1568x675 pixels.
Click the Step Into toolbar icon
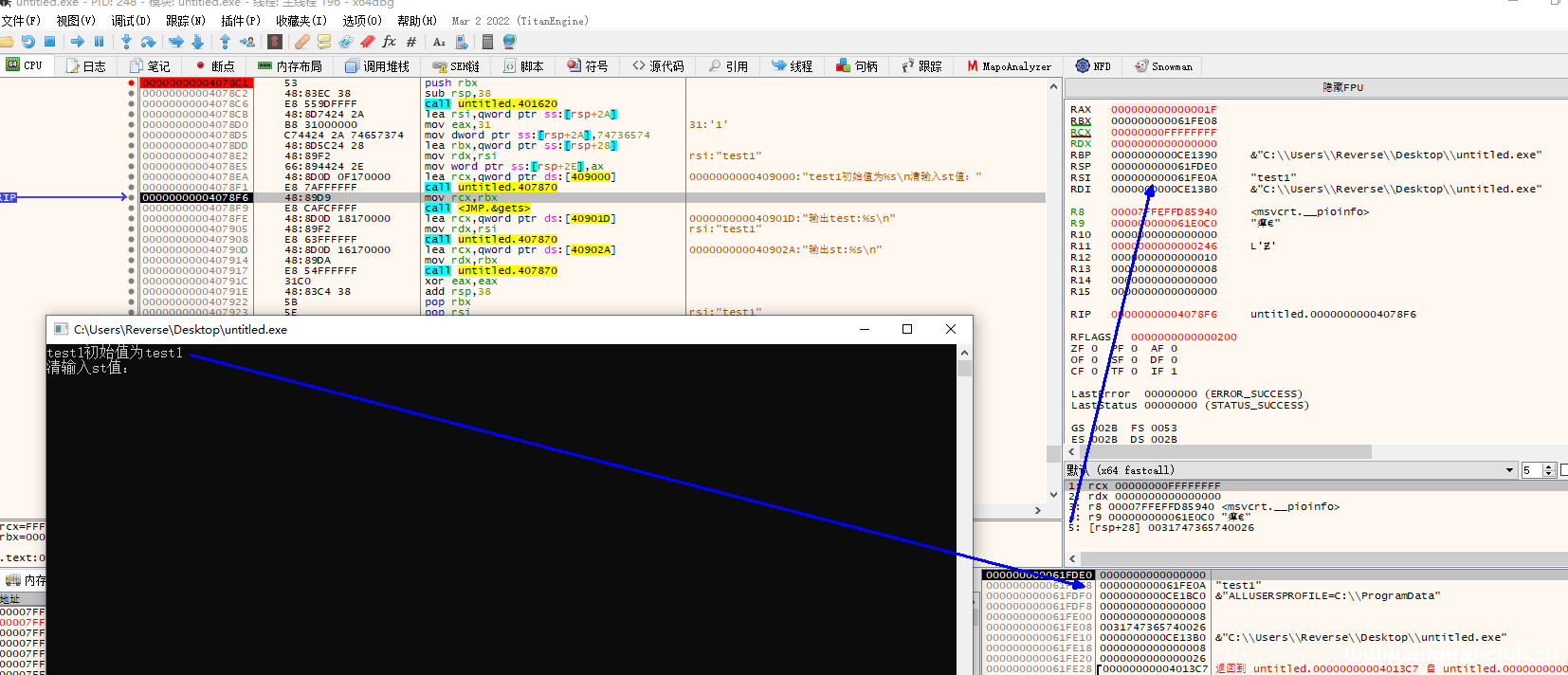[126, 42]
